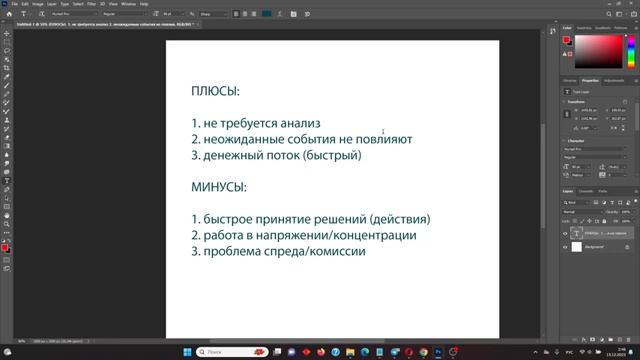
Task: Click foreground color swatch in Color panel
Action: [x=566, y=40]
